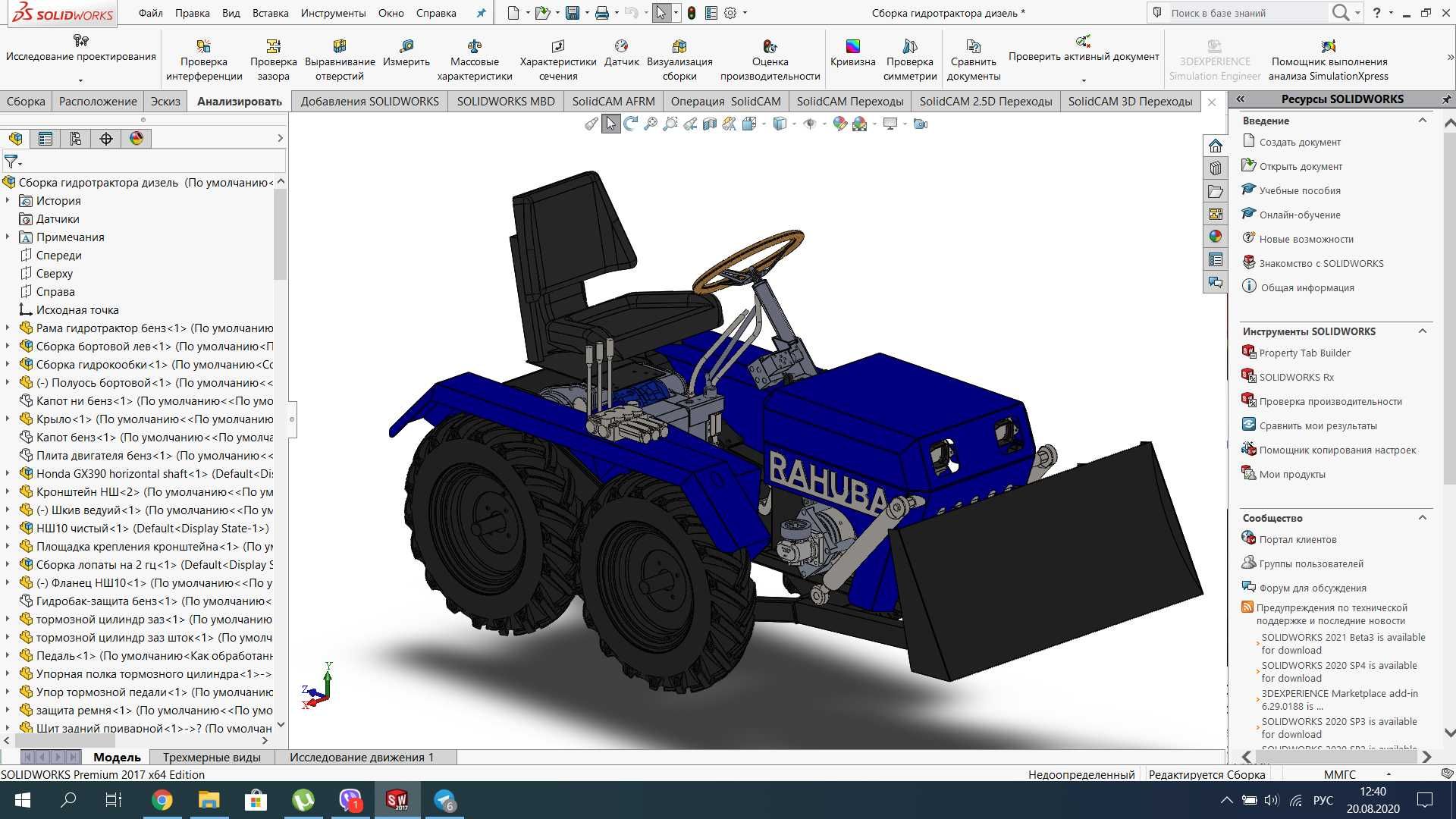Toggle Section View in heads-up toolbar

(710, 124)
